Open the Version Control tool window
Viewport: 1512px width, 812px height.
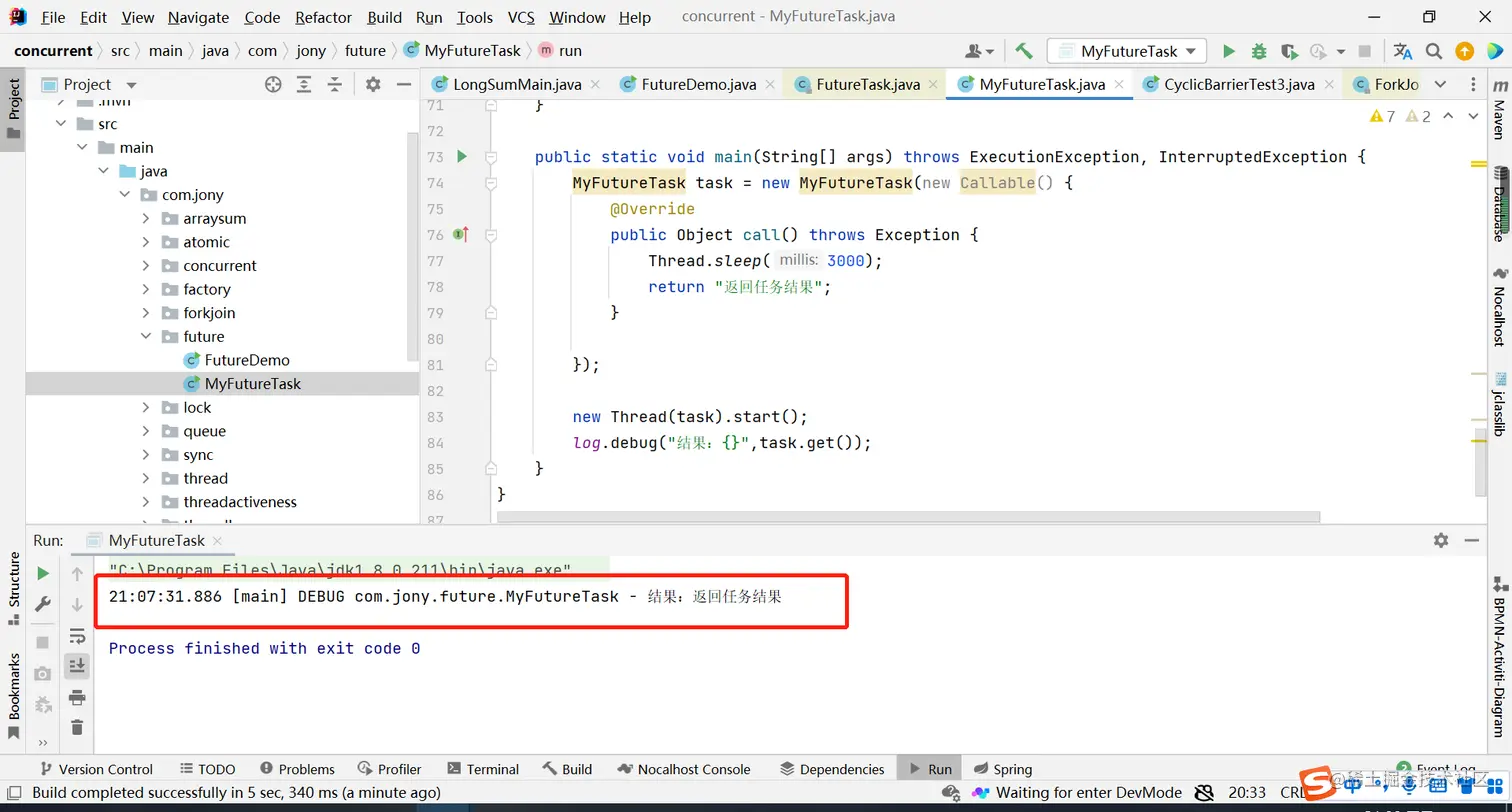95,769
